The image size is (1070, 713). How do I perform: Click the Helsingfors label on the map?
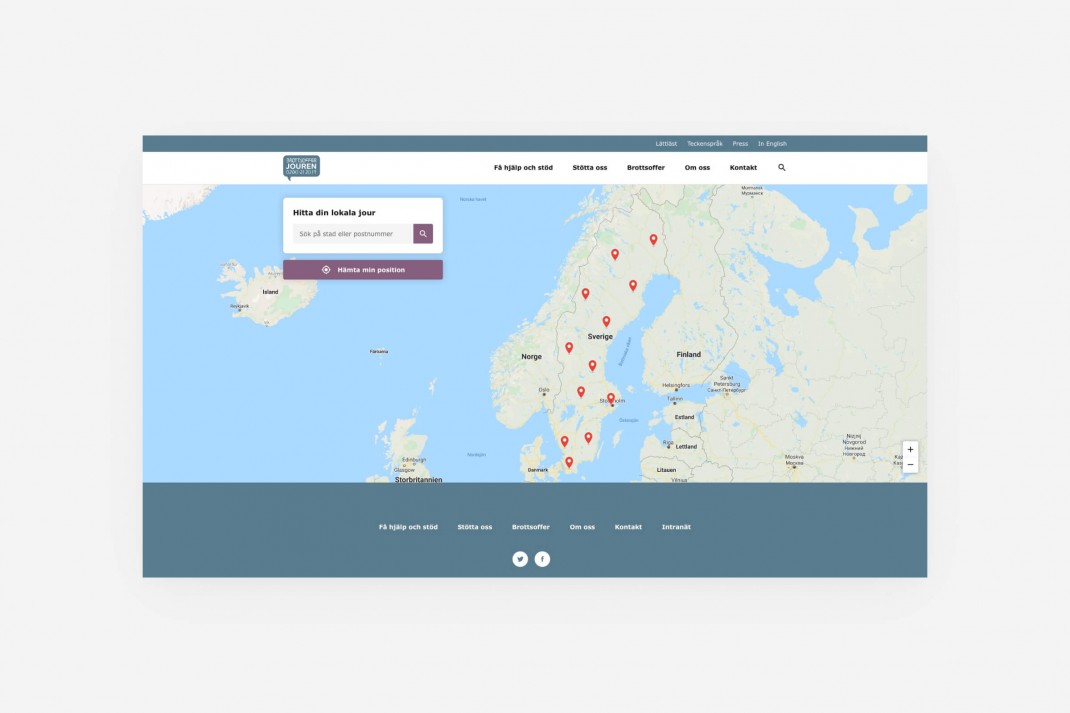coord(676,385)
